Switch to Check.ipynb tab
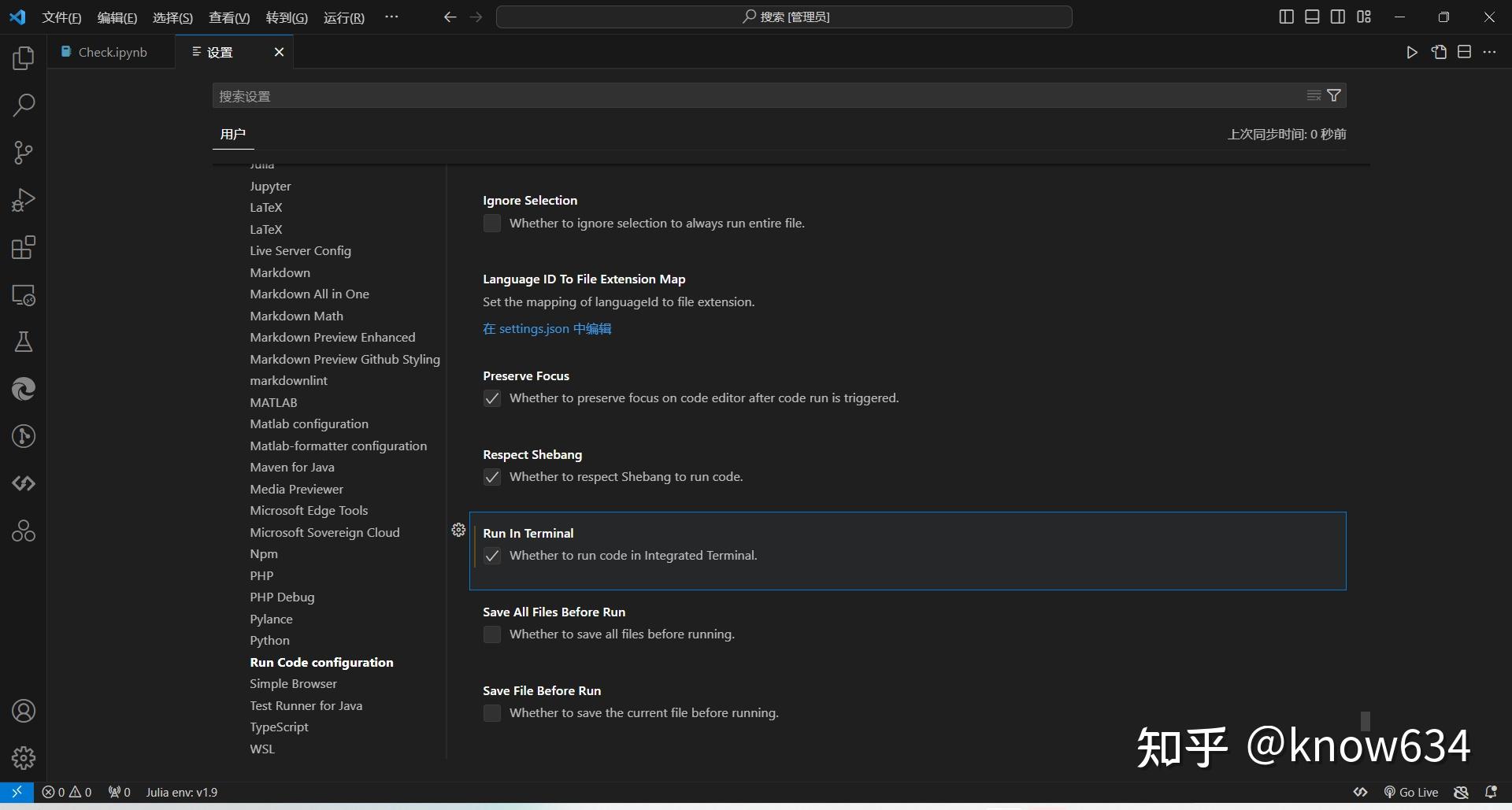This screenshot has width=1512, height=810. 113,52
